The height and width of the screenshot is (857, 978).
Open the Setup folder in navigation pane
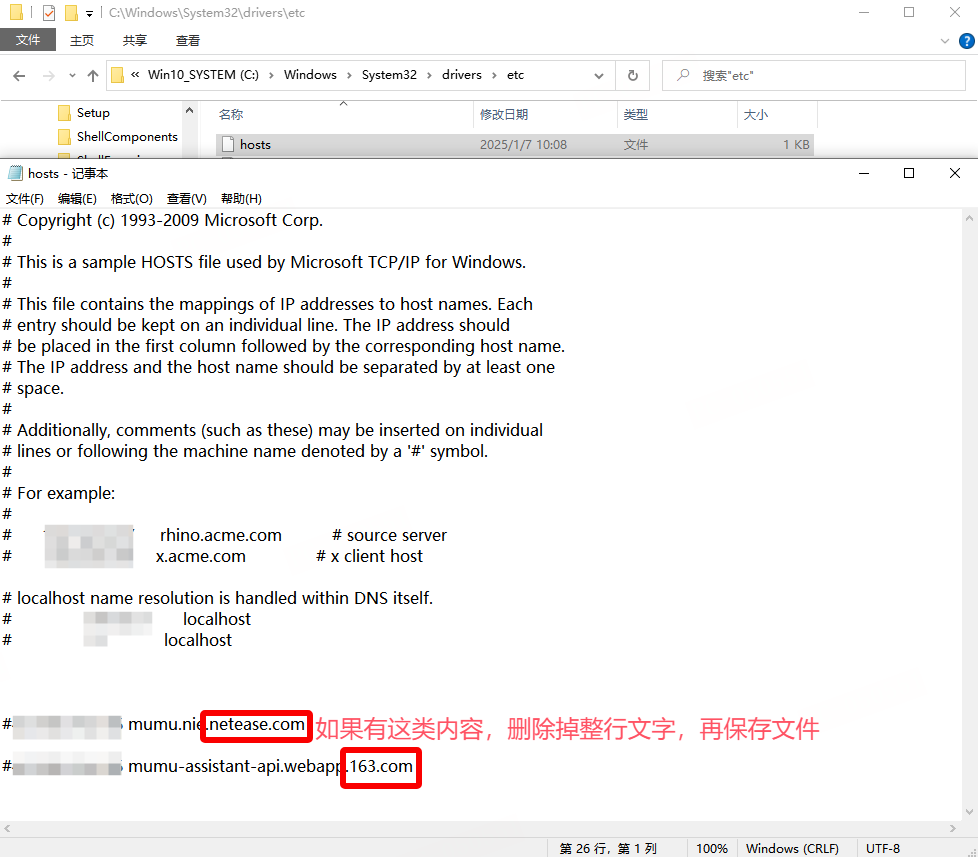click(93, 113)
